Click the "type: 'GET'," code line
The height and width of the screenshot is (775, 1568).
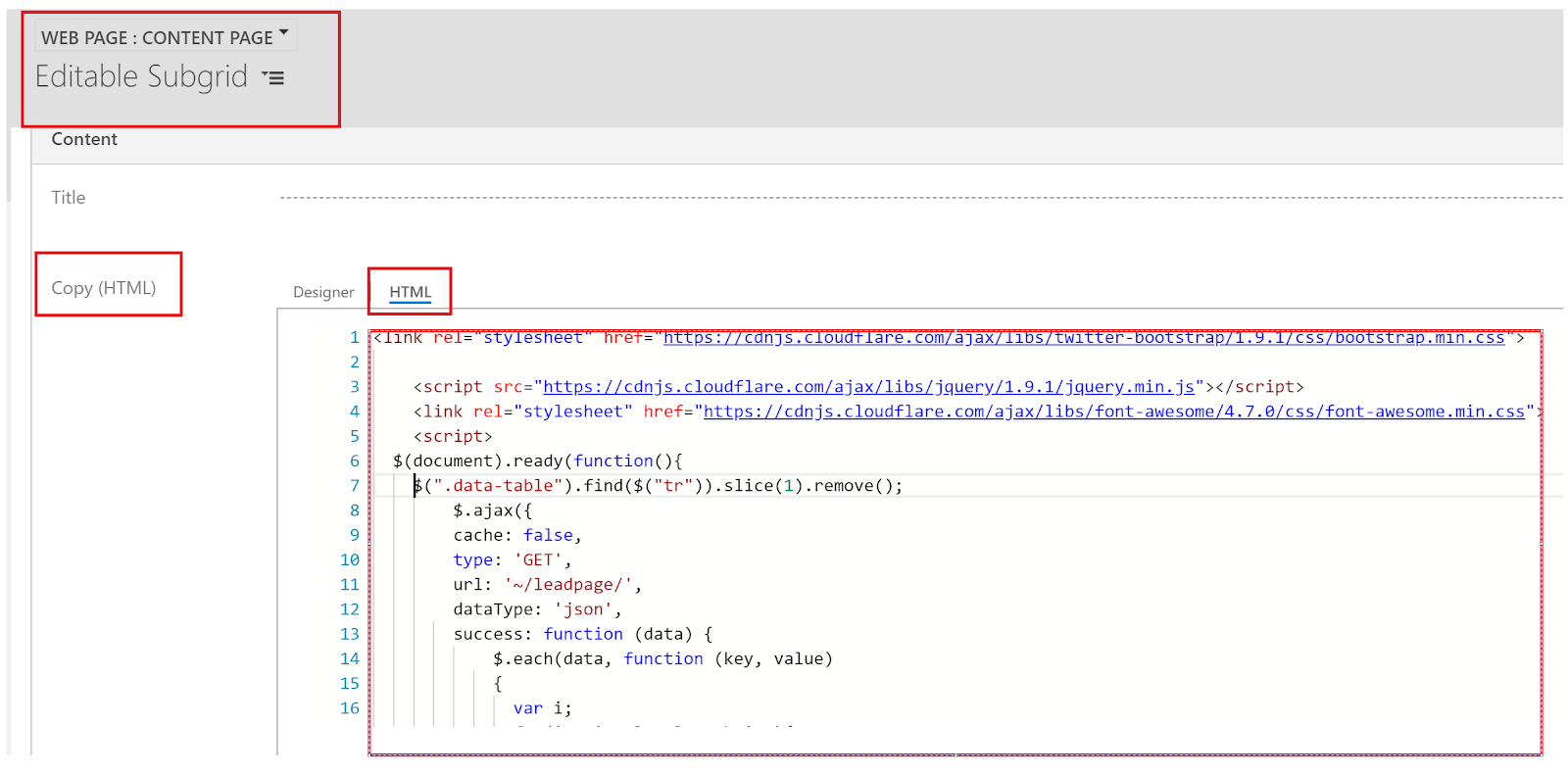point(513,560)
